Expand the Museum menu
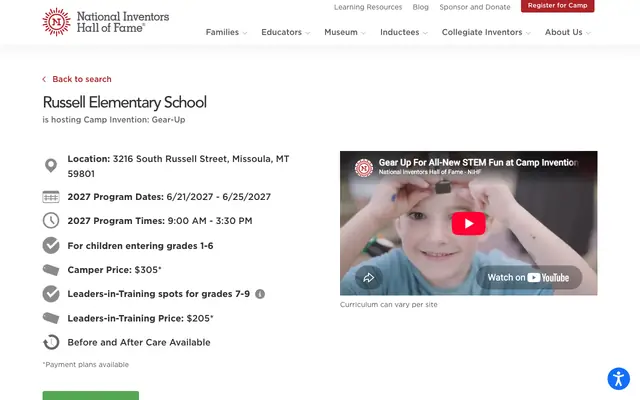This screenshot has height=400, width=640. tap(345, 32)
